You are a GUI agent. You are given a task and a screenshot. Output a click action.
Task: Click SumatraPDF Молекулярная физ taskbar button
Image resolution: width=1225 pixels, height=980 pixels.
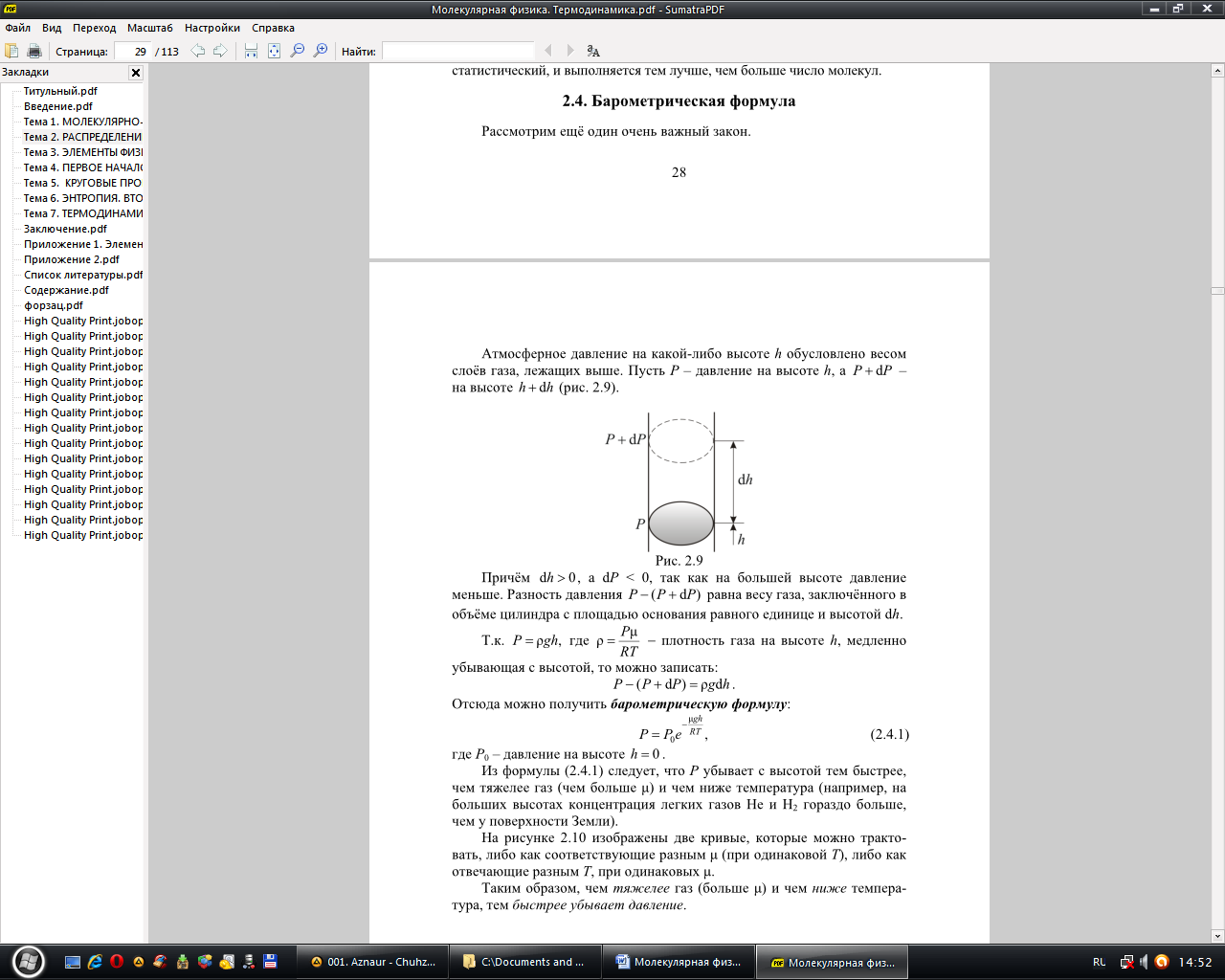point(832,962)
